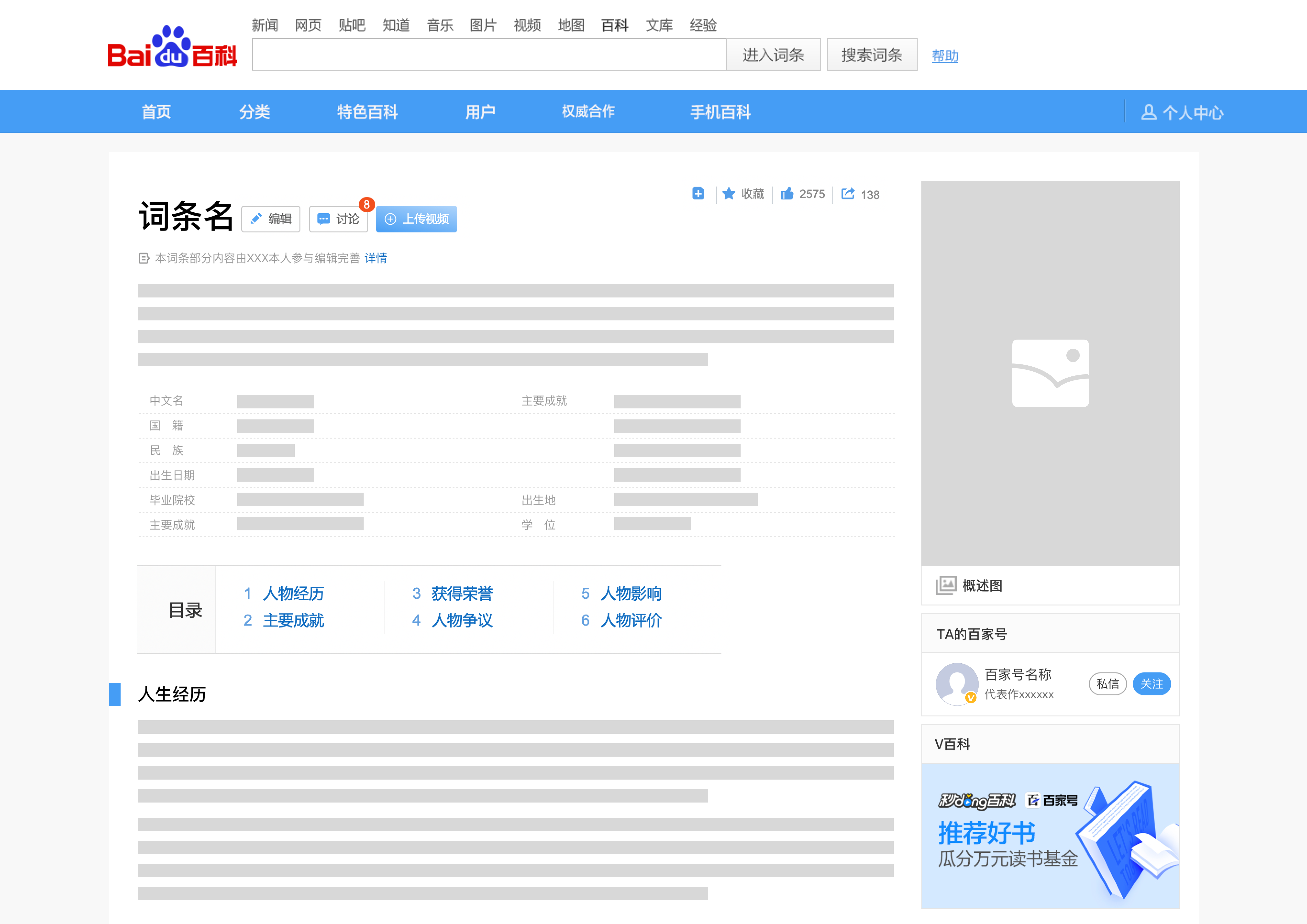Click the 百家号 avatar image
Screen dimensions: 1307x924
(957, 683)
